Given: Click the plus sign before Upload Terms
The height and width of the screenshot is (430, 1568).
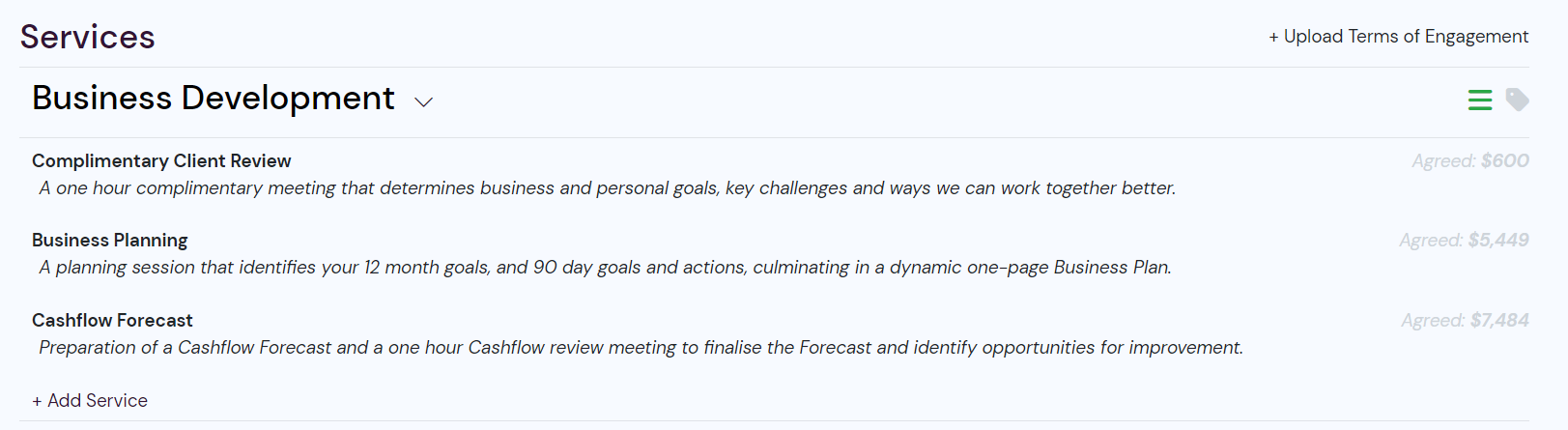Looking at the screenshot, I should 1273,37.
